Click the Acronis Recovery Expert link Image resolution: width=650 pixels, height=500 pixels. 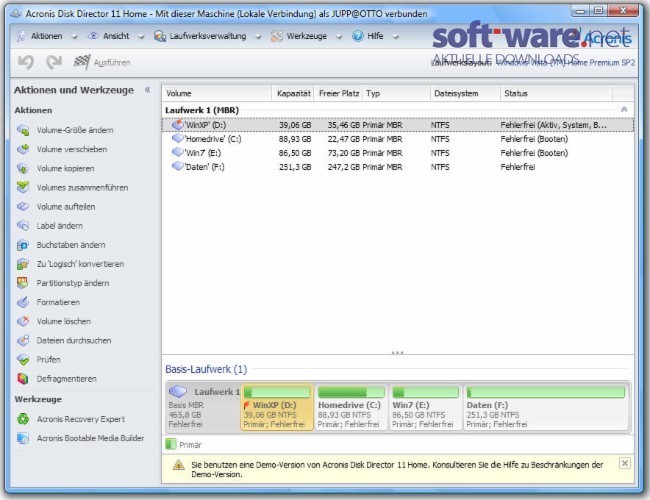click(x=81, y=419)
